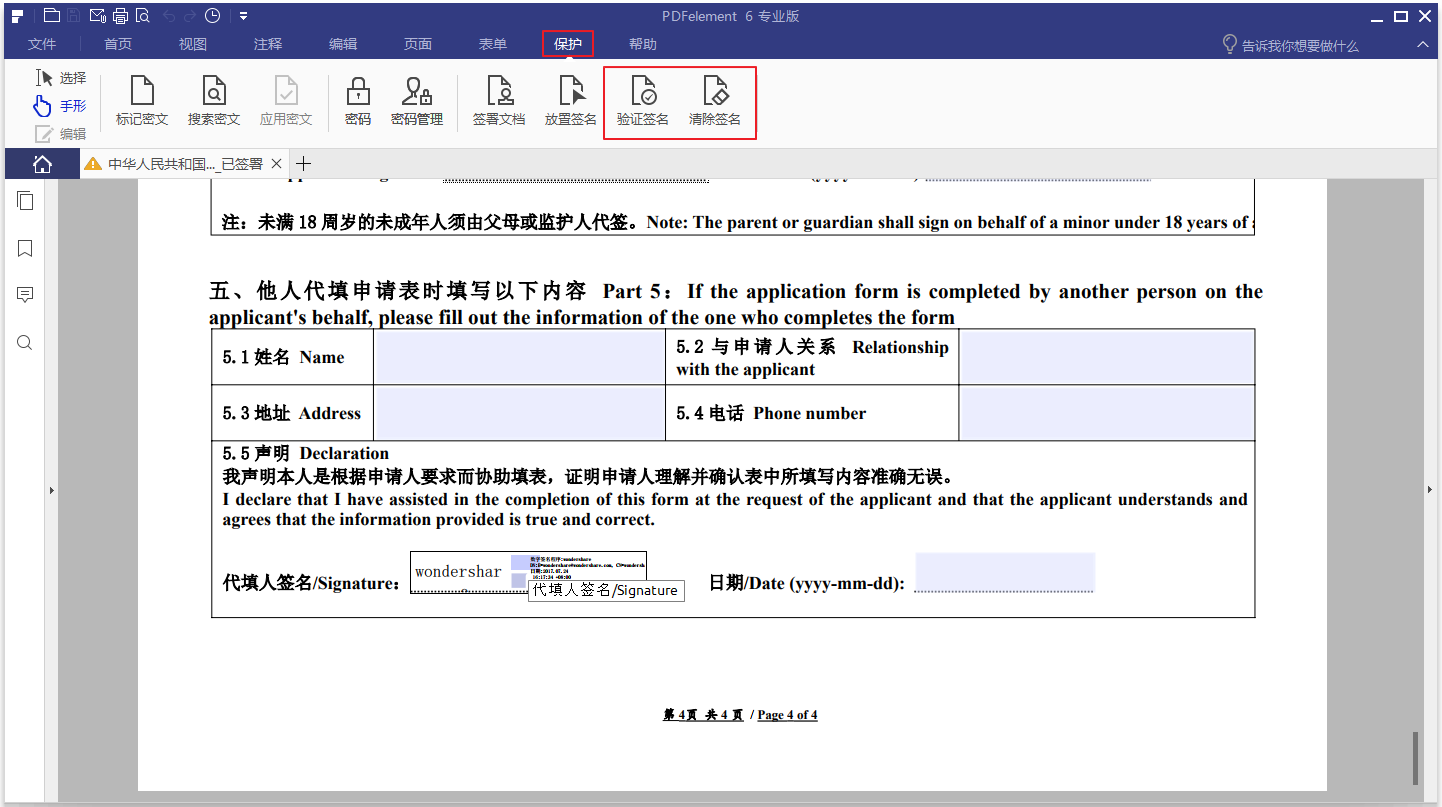Click the print icon in title bar
Viewport: 1442px width, 807px height.
click(120, 15)
